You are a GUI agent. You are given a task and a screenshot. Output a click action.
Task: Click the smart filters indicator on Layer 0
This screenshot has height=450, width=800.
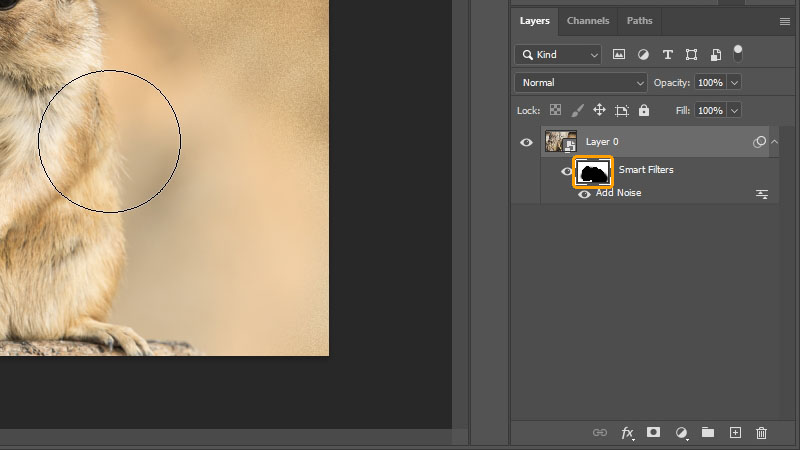pos(759,142)
